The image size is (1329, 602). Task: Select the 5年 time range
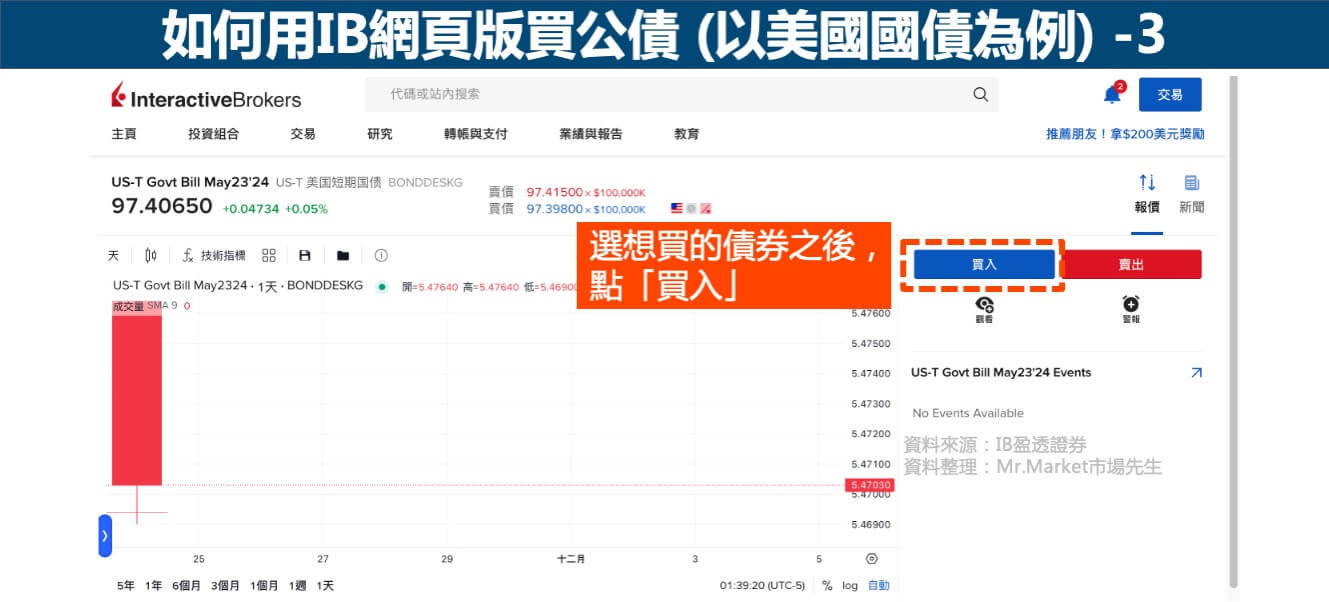[x=126, y=585]
